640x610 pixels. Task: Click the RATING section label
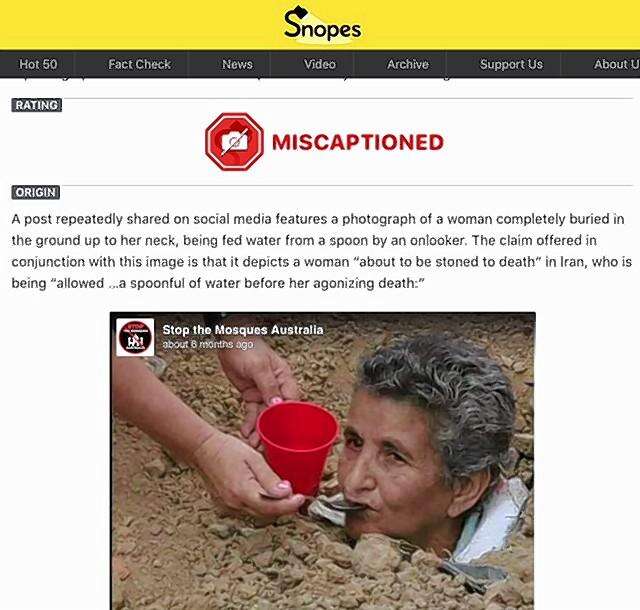(37, 105)
